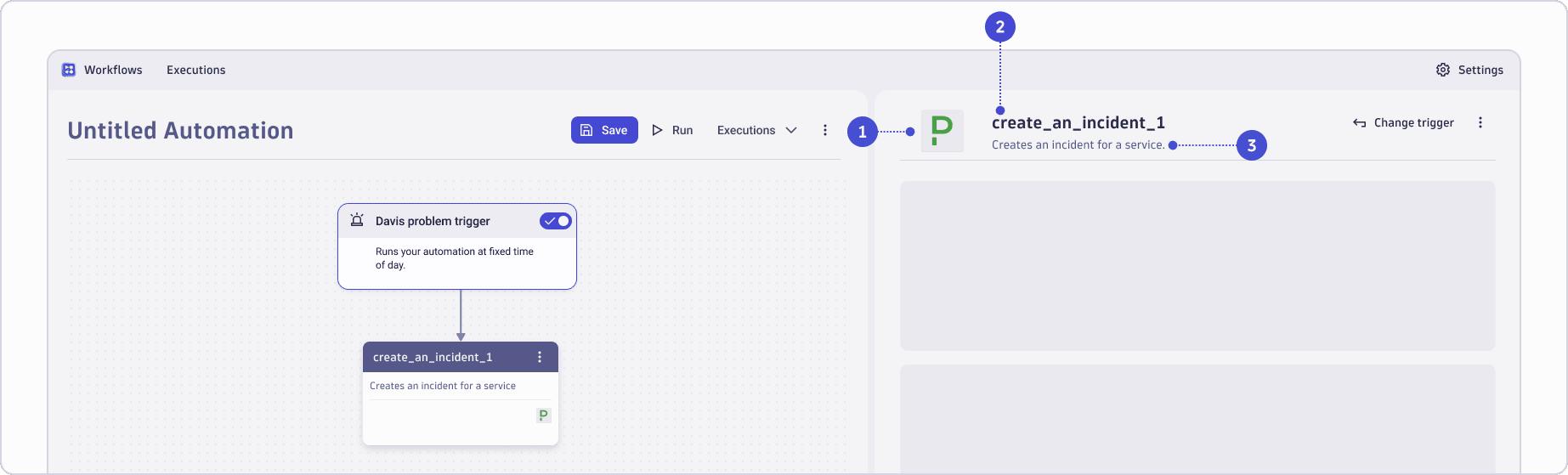
Task: Click node description 'Creates an incident for a service'
Action: 443,386
